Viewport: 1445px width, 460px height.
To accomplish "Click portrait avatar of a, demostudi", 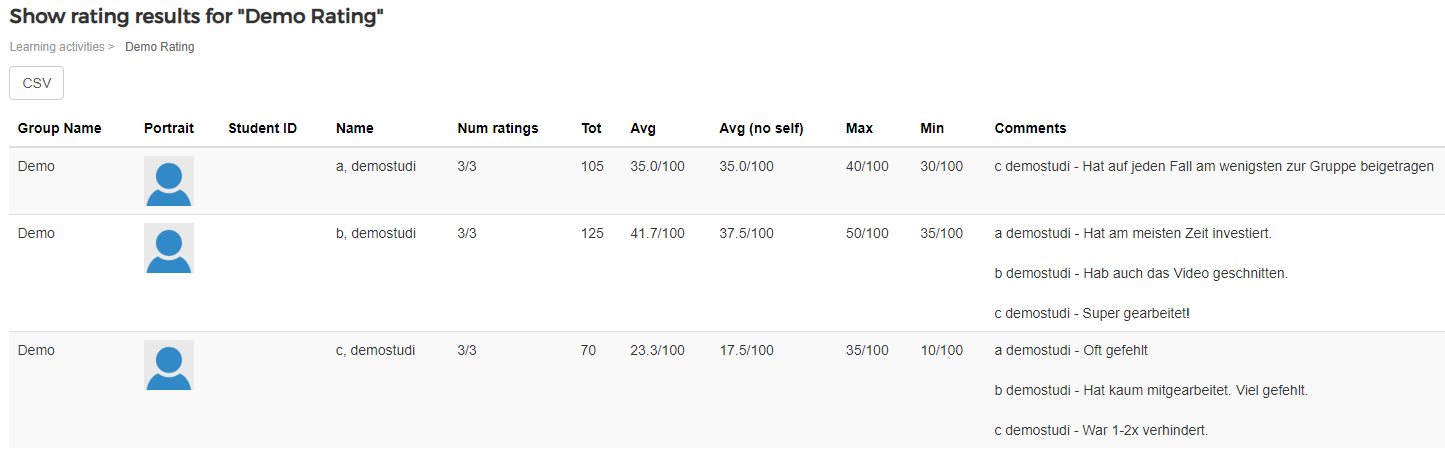I will 169,181.
